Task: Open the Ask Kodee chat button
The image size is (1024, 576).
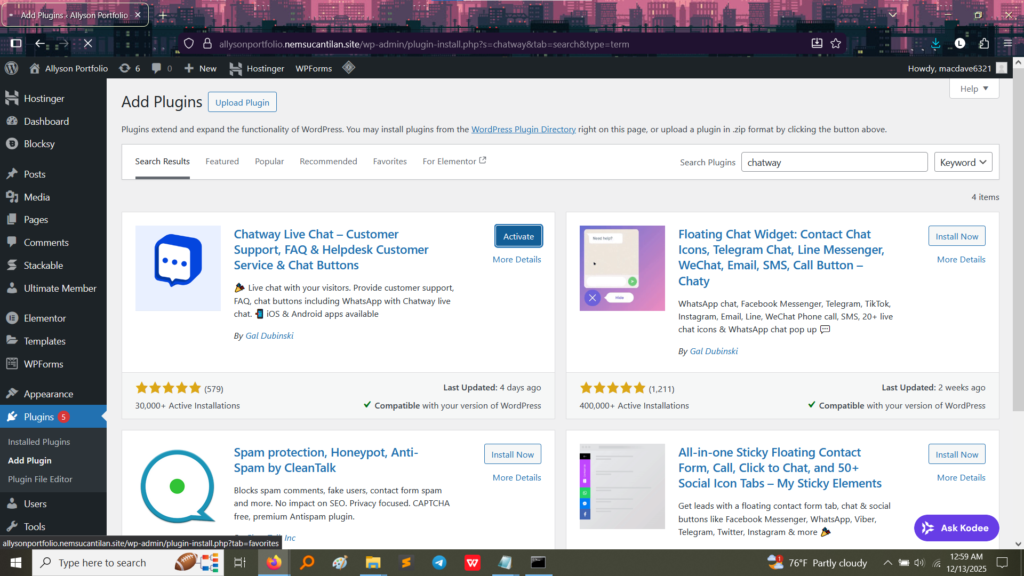Action: coord(956,527)
